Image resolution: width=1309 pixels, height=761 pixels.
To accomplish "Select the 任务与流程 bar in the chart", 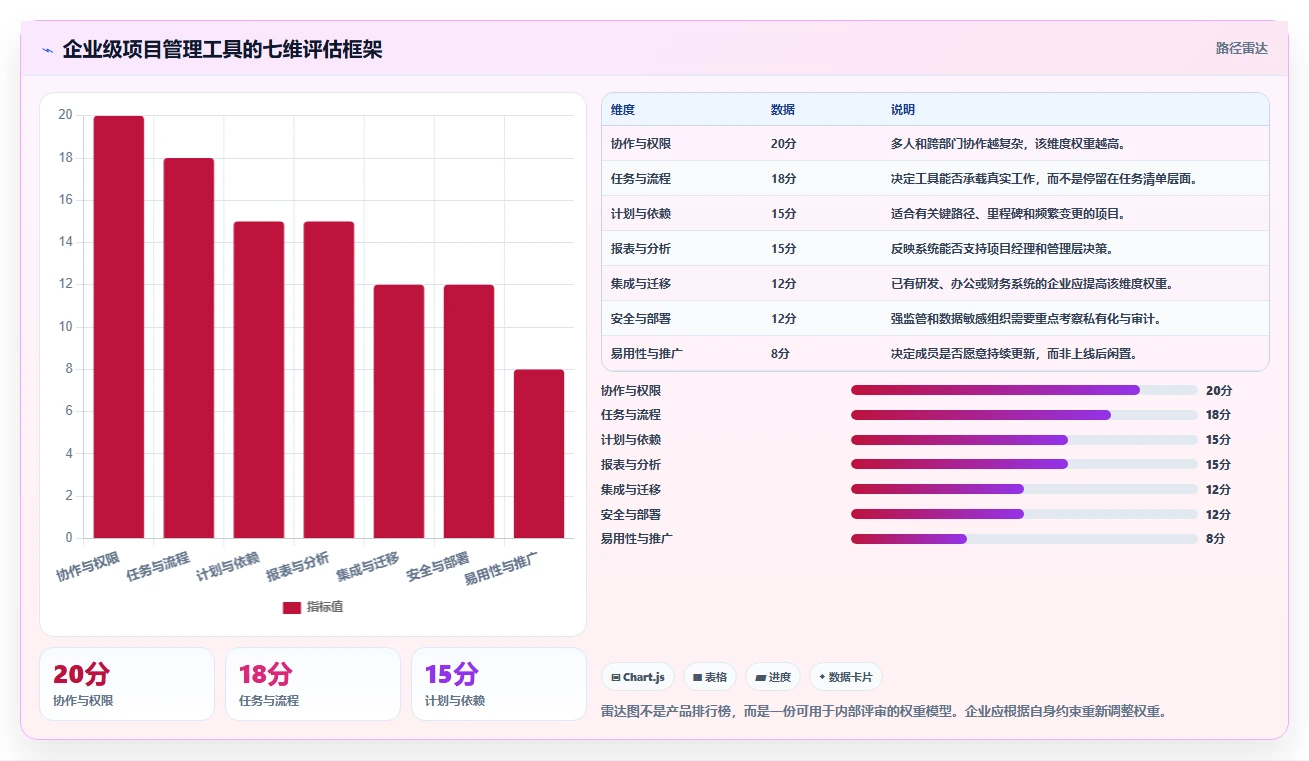I will pos(189,348).
